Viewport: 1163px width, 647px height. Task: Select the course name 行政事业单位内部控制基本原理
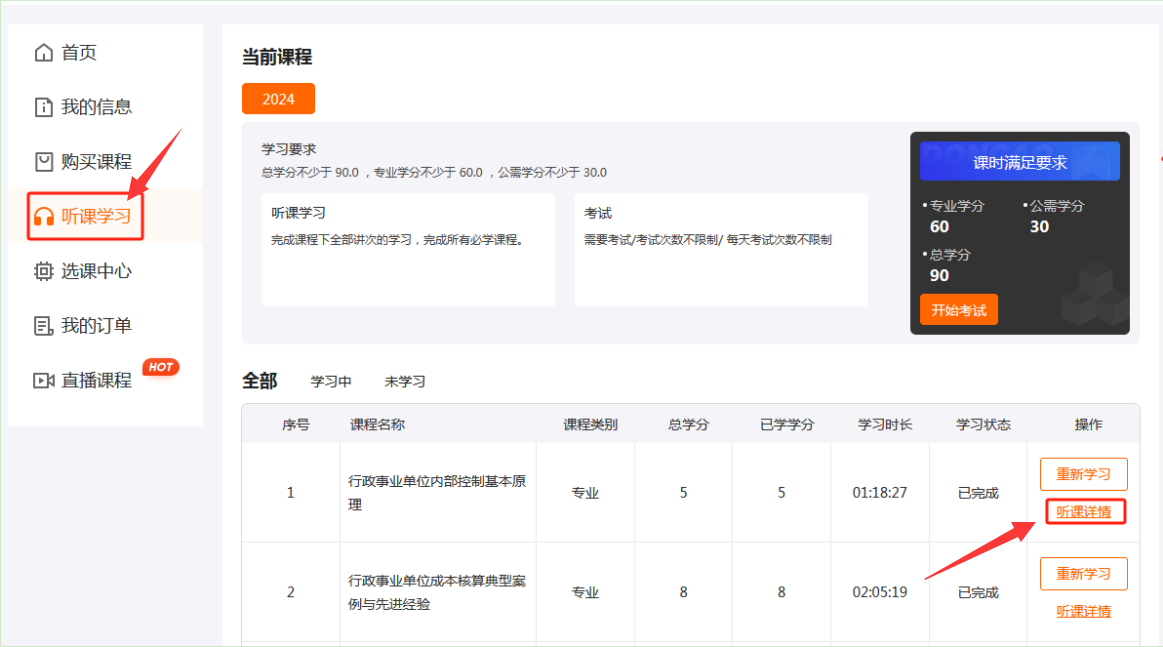click(x=437, y=491)
